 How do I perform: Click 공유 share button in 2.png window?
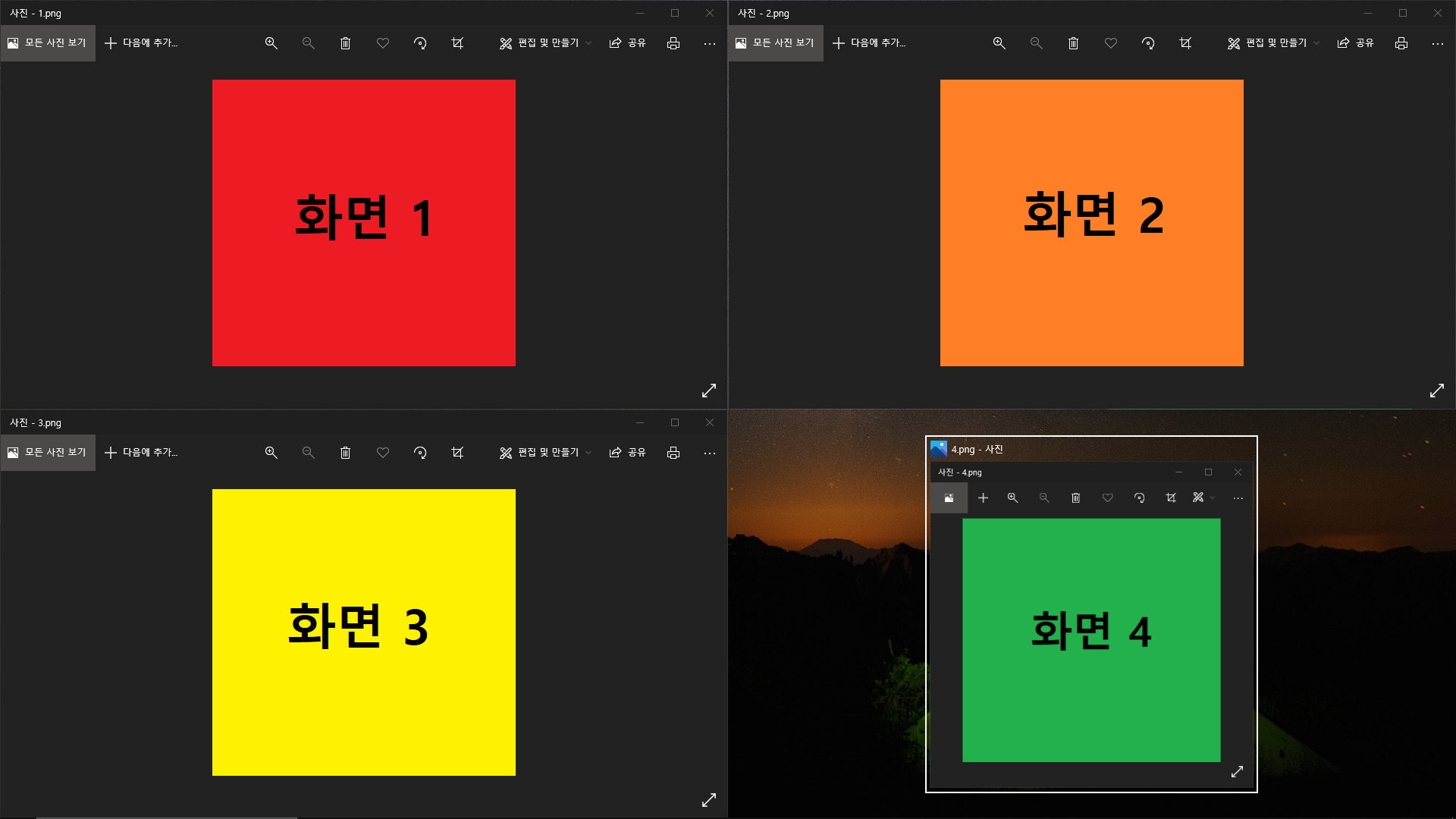(1355, 43)
